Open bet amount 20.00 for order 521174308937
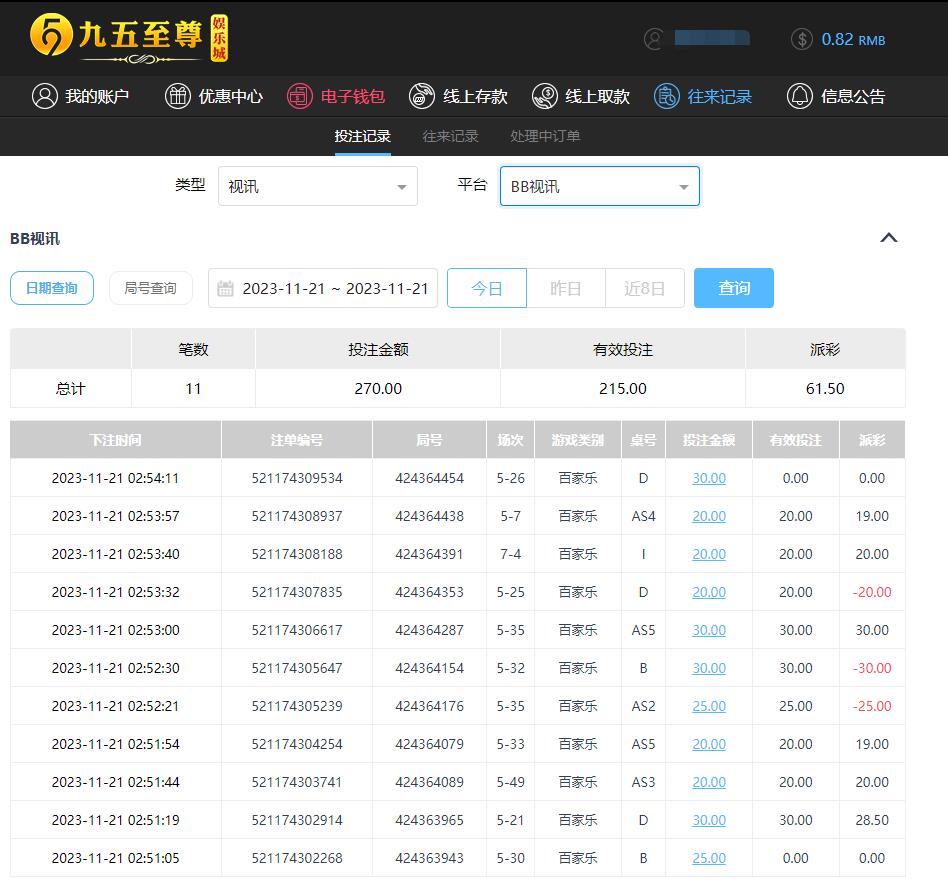This screenshot has width=948, height=879. (x=709, y=516)
